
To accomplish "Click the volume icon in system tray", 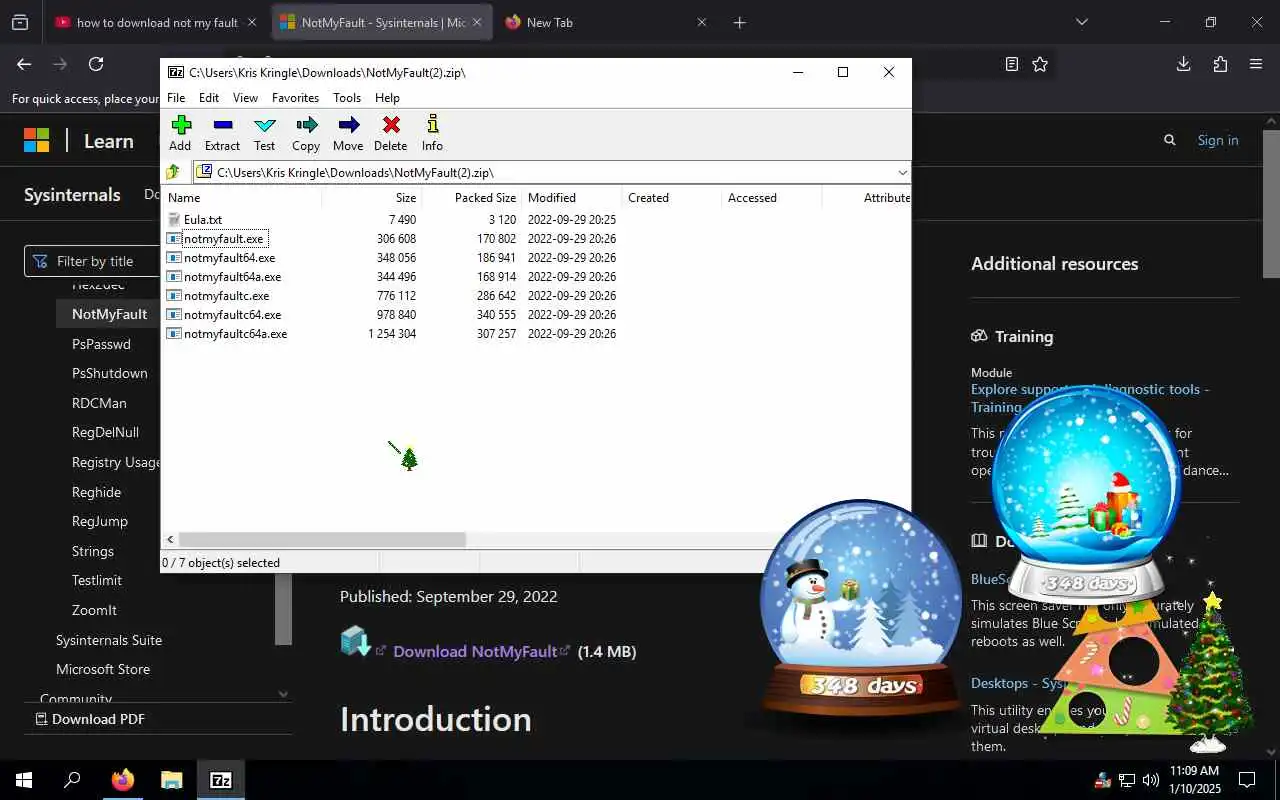I will pyautogui.click(x=1150, y=780).
